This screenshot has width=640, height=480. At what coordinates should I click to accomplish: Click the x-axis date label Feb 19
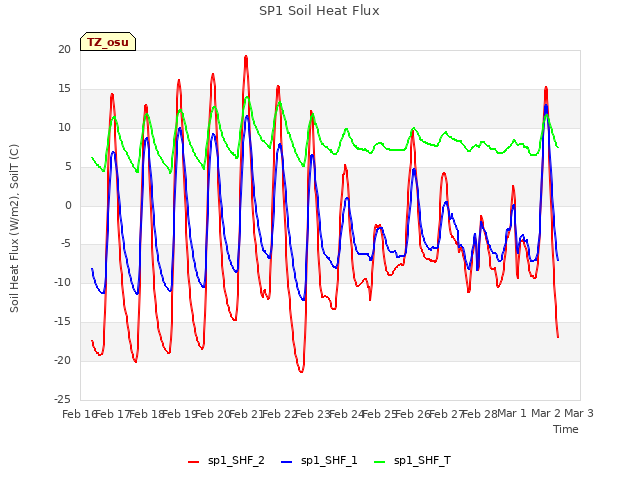click(x=179, y=414)
